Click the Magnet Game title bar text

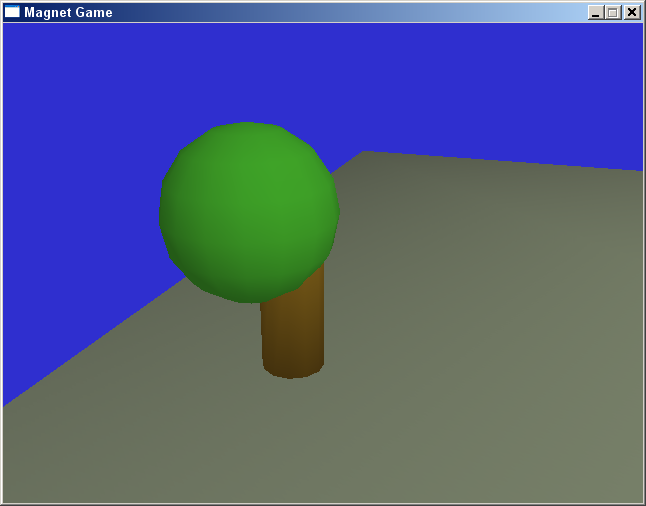coord(68,12)
